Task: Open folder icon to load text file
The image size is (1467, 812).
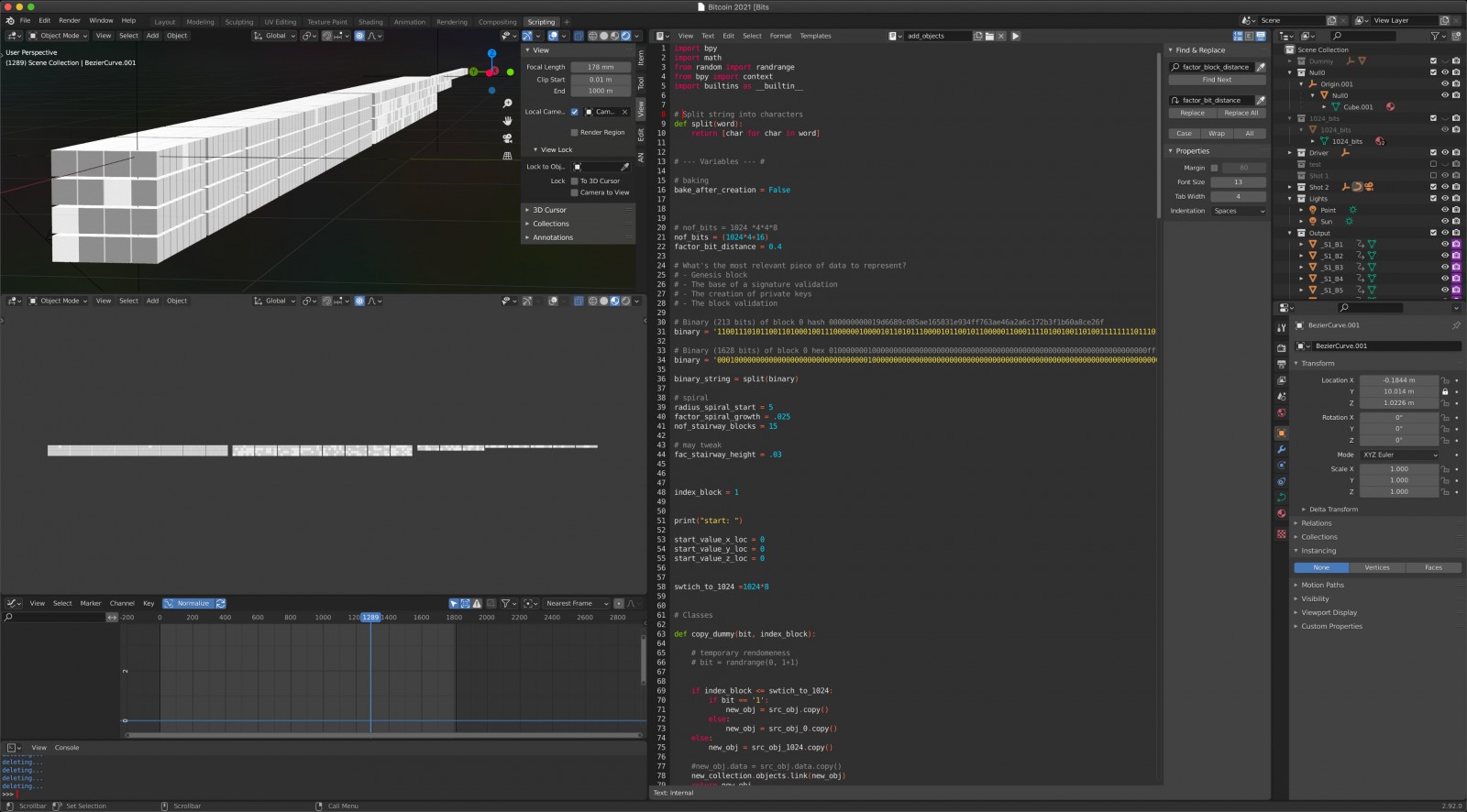Action: pyautogui.click(x=989, y=36)
